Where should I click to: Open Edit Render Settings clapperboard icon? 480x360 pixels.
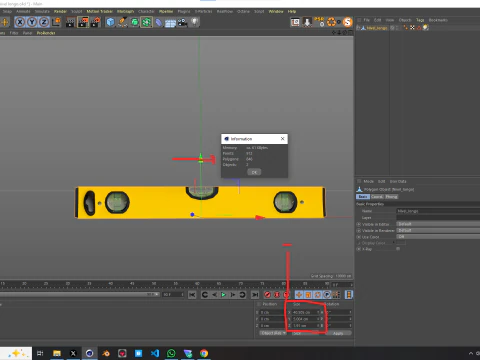pyautogui.click(x=95, y=22)
